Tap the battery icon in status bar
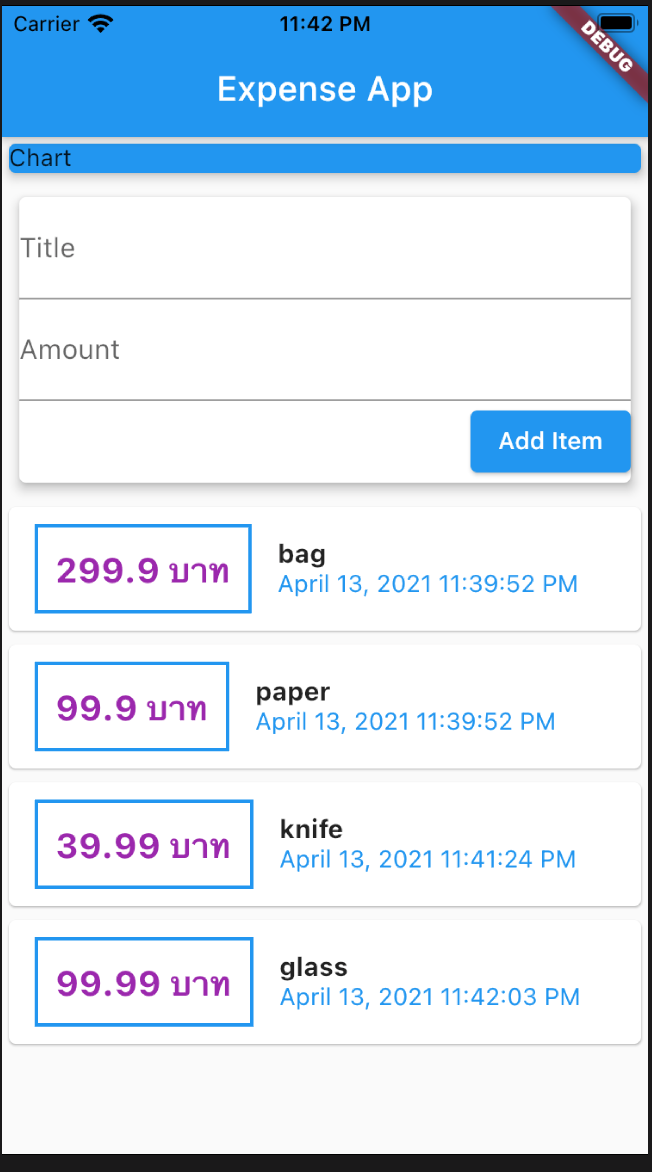Image resolution: width=652 pixels, height=1172 pixels. pos(619,23)
